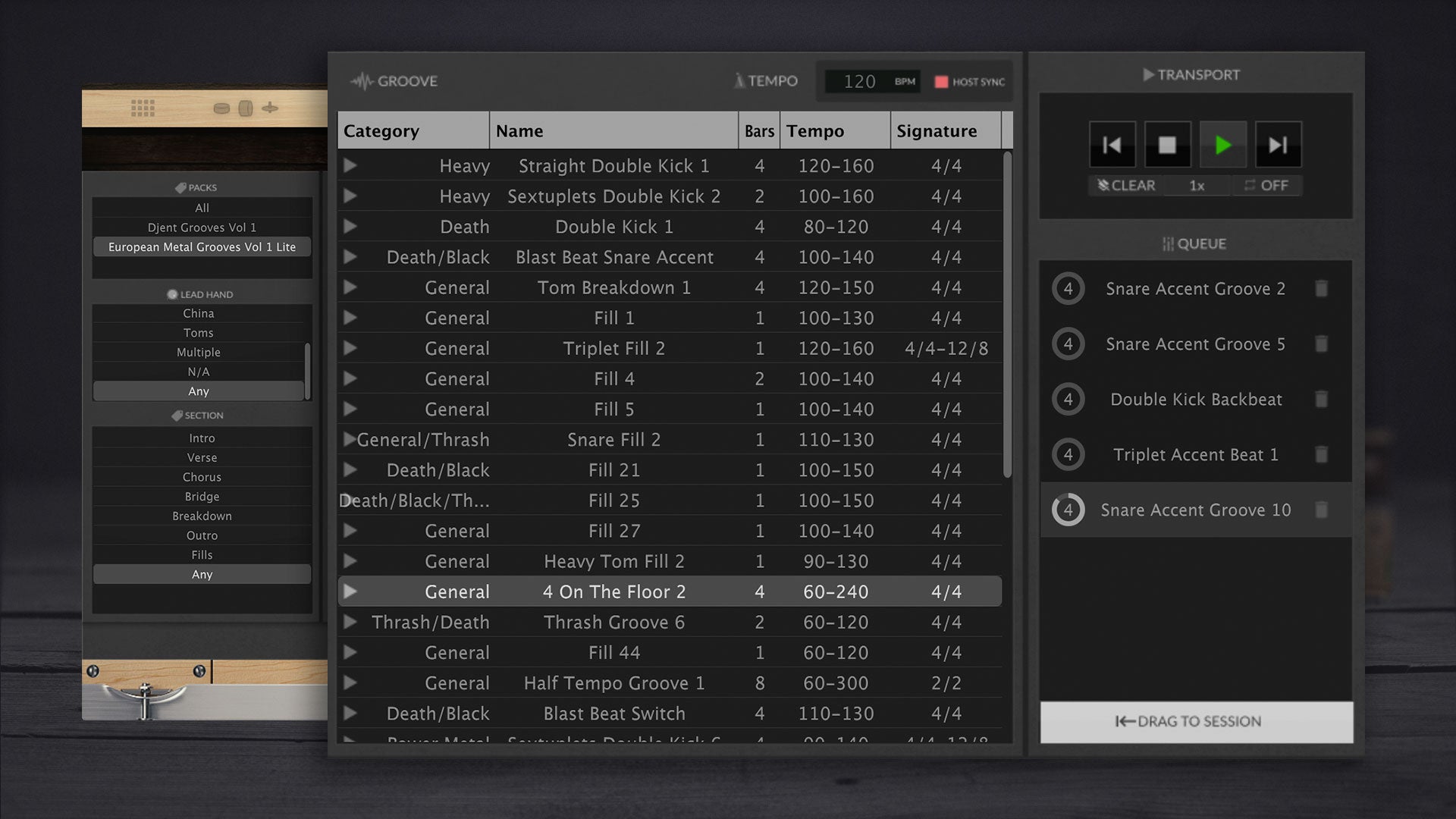This screenshot has width=1456, height=819.
Task: Skip to previous groove in transport
Action: (1112, 145)
